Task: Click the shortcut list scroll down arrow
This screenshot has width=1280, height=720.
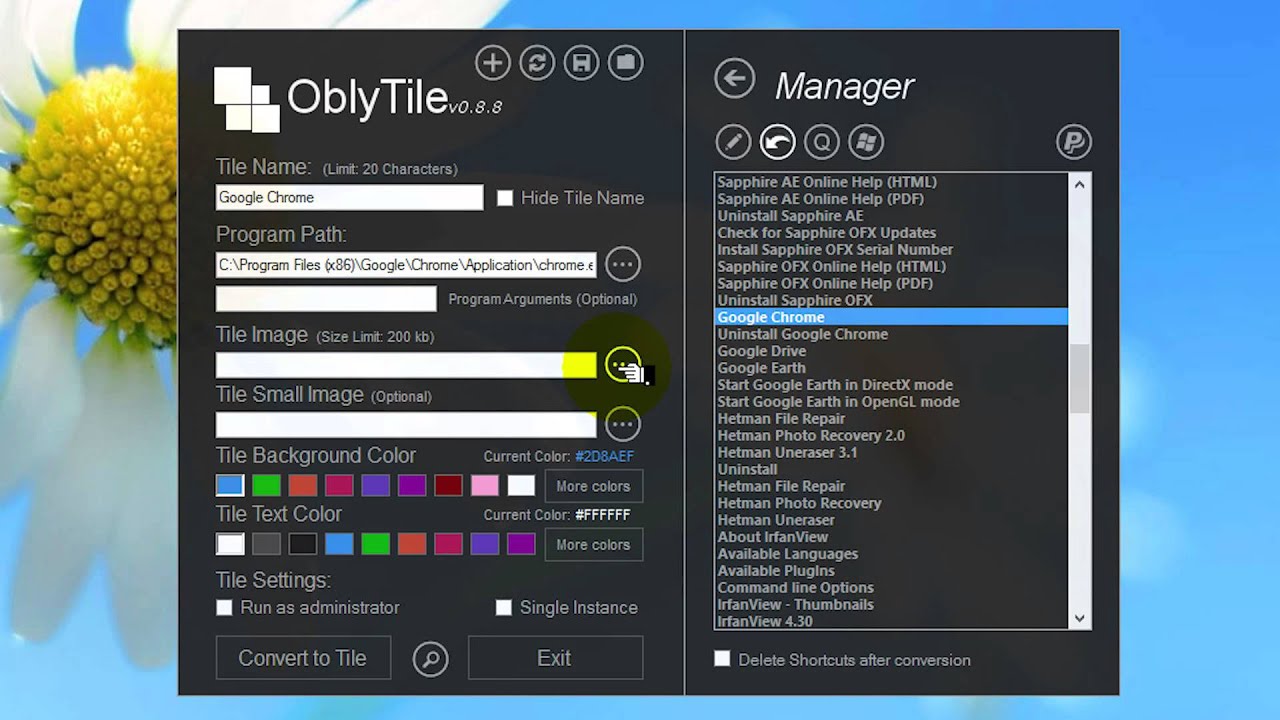Action: click(1079, 618)
